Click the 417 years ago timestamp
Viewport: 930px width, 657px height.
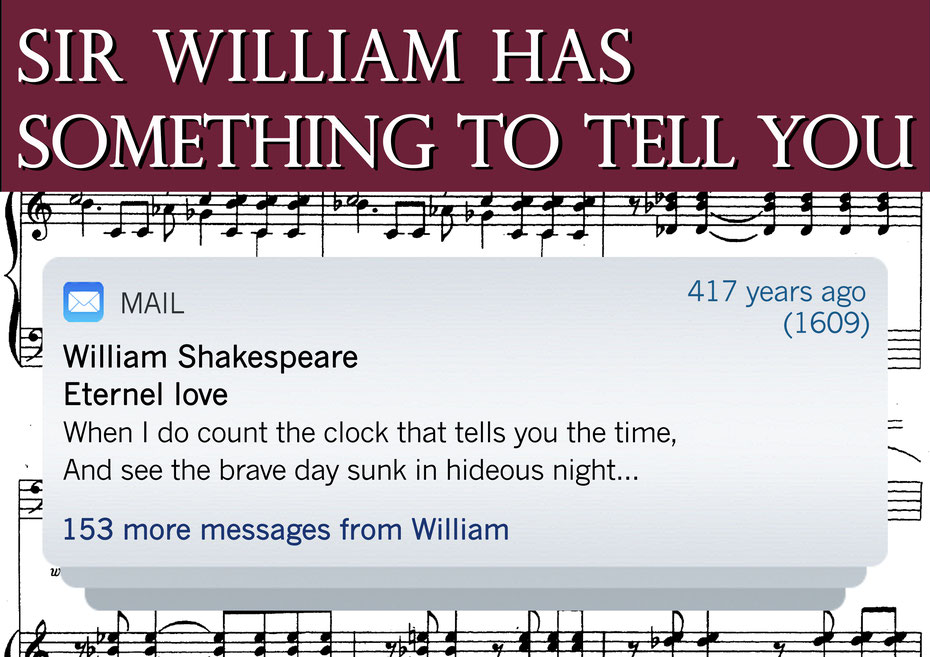pos(777,292)
